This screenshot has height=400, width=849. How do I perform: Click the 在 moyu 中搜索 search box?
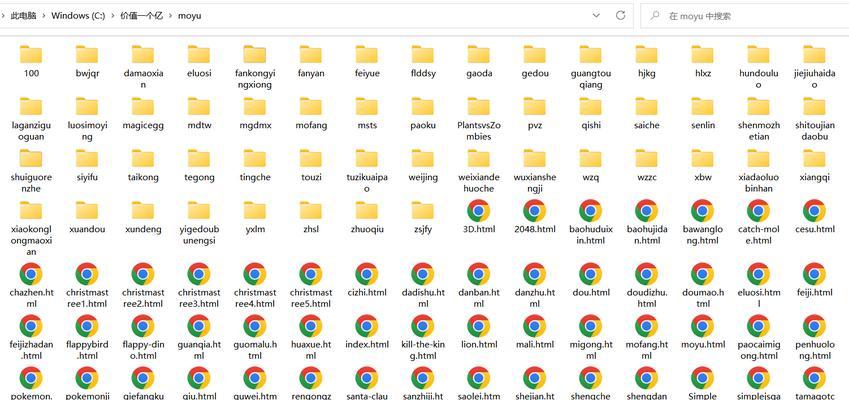click(x=744, y=16)
